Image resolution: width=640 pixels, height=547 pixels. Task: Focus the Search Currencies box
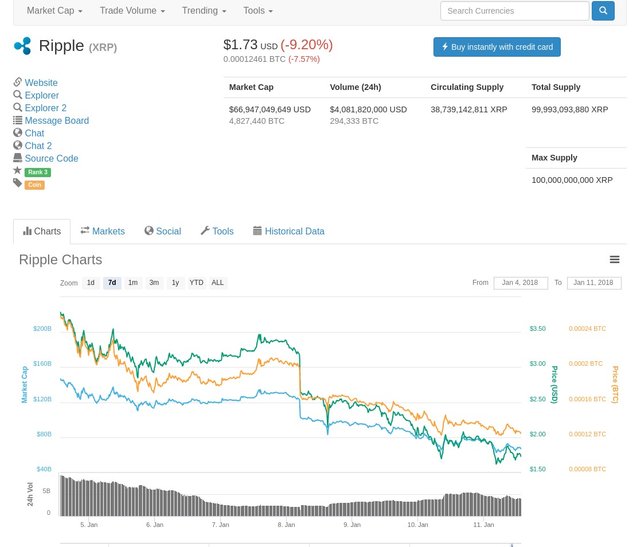[x=515, y=11]
